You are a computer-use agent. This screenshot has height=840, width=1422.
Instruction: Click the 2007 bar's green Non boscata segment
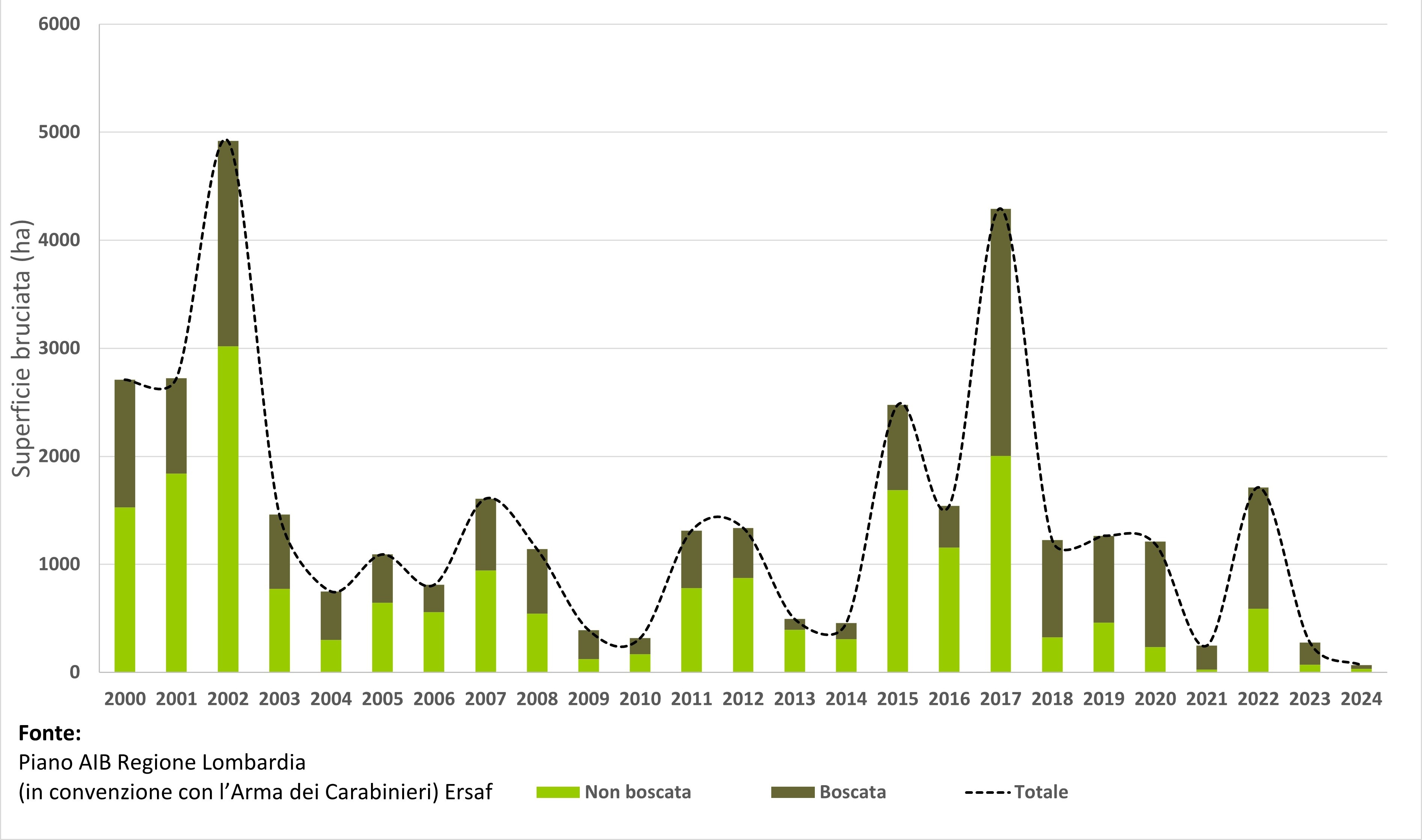486,621
